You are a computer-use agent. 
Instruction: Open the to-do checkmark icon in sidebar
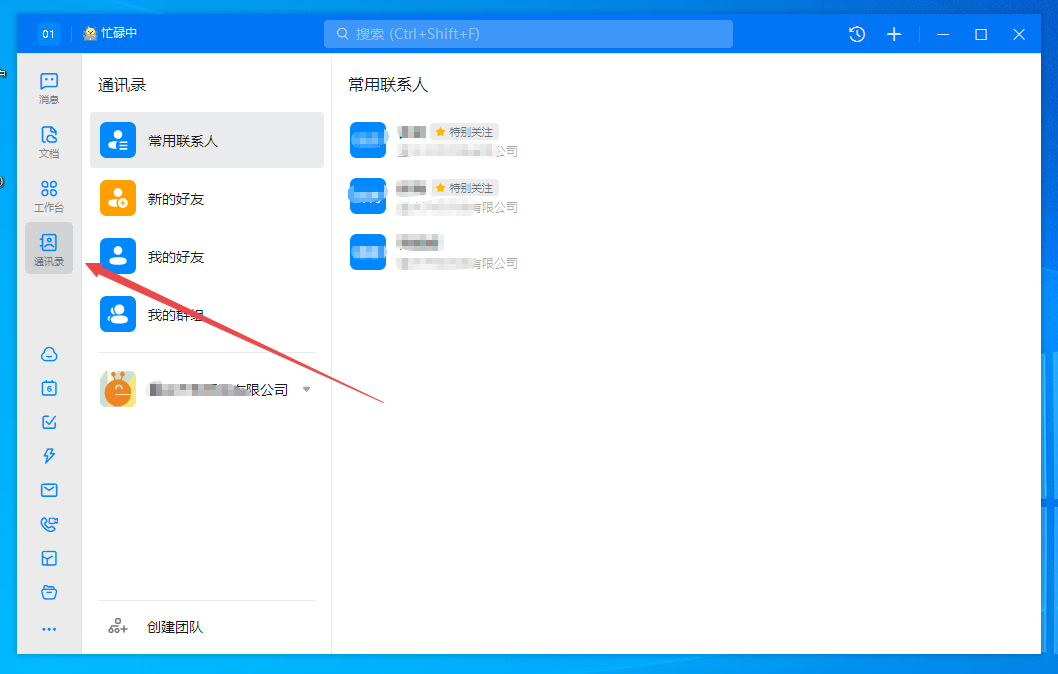pyautogui.click(x=49, y=422)
